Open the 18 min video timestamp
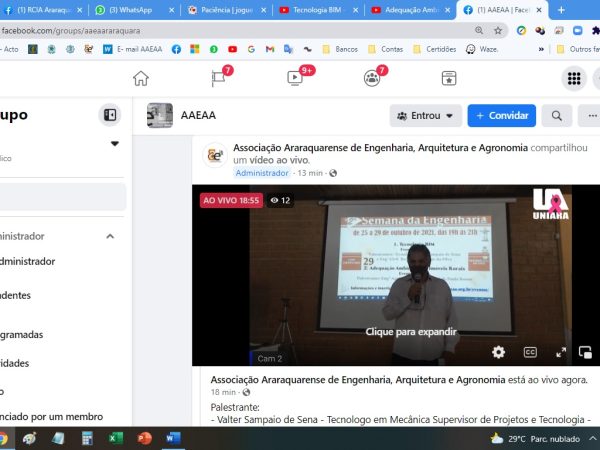The height and width of the screenshot is (450, 600). 223,392
